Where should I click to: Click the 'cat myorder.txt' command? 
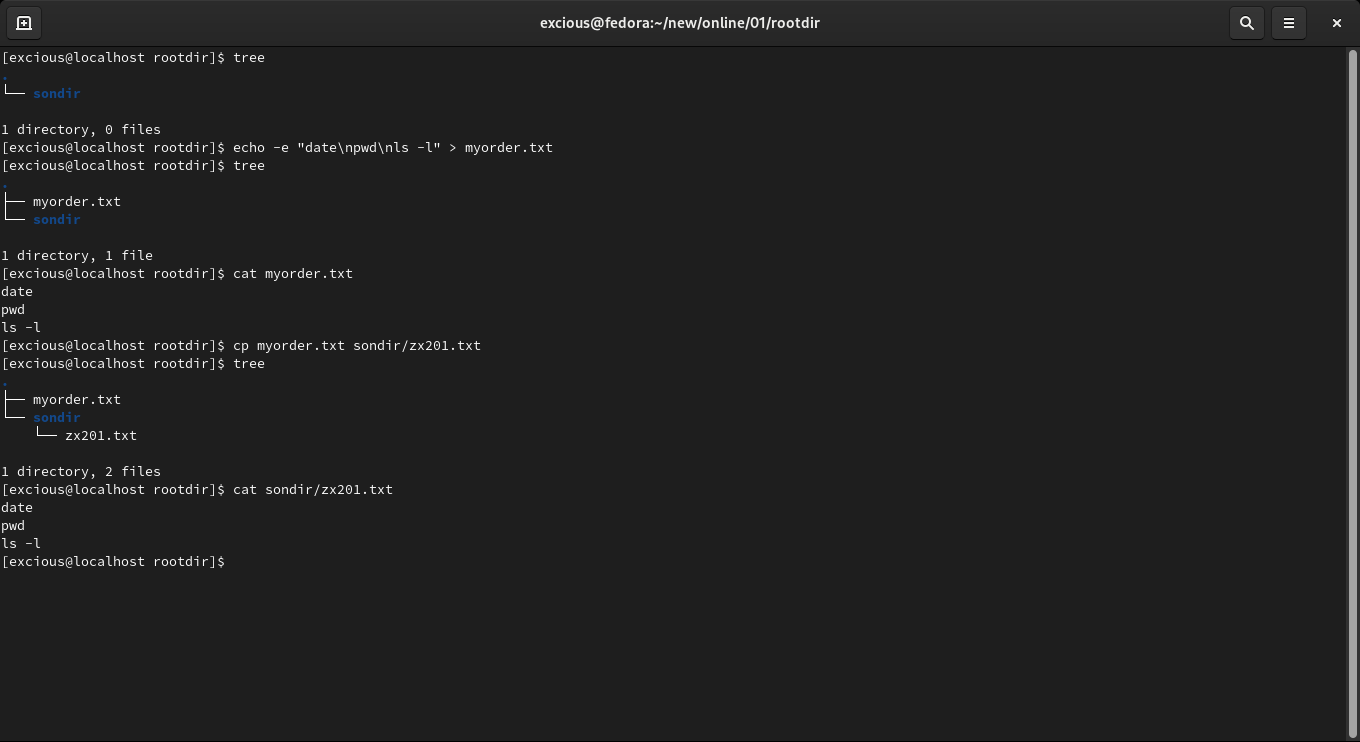(x=293, y=273)
